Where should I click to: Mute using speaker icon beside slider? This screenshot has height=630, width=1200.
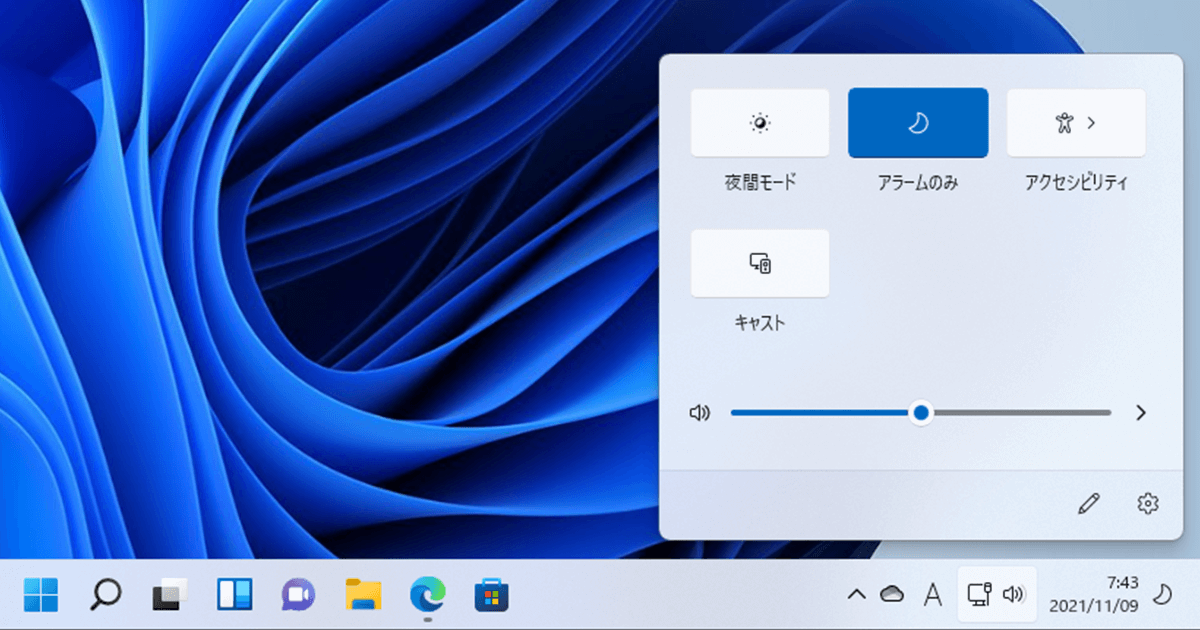700,413
